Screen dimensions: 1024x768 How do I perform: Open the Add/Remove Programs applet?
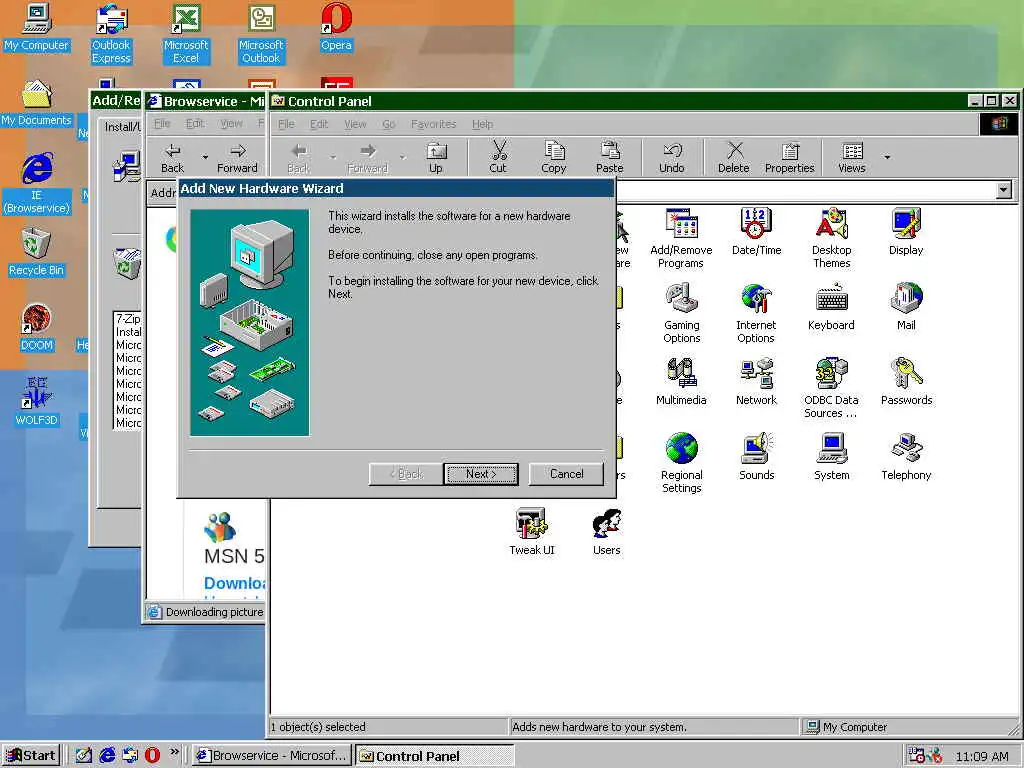pyautogui.click(x=681, y=238)
